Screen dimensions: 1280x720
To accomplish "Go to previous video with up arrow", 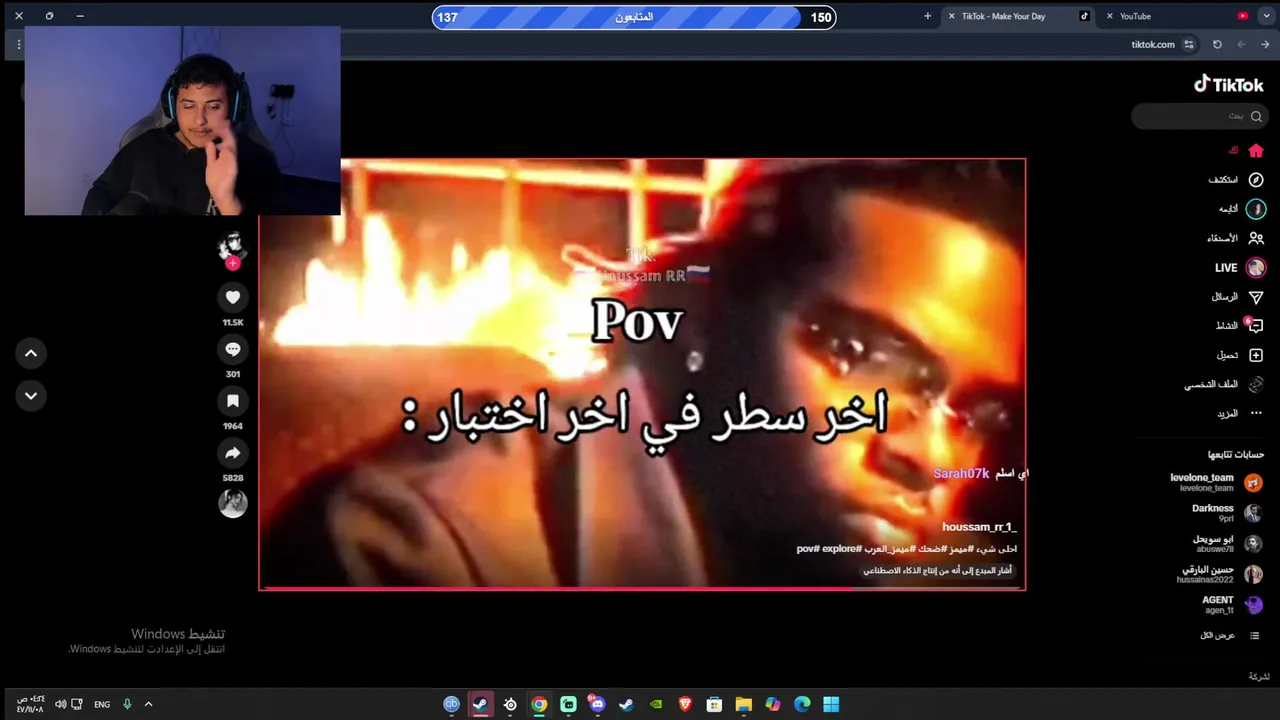I will tap(31, 353).
